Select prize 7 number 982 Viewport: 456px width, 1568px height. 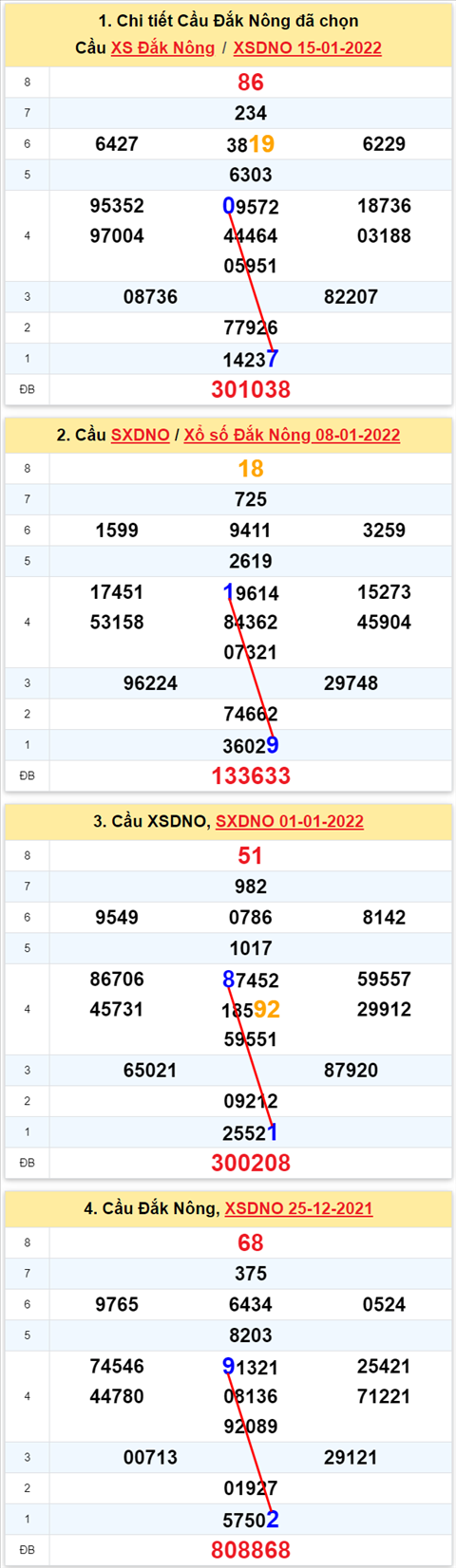coord(251,887)
